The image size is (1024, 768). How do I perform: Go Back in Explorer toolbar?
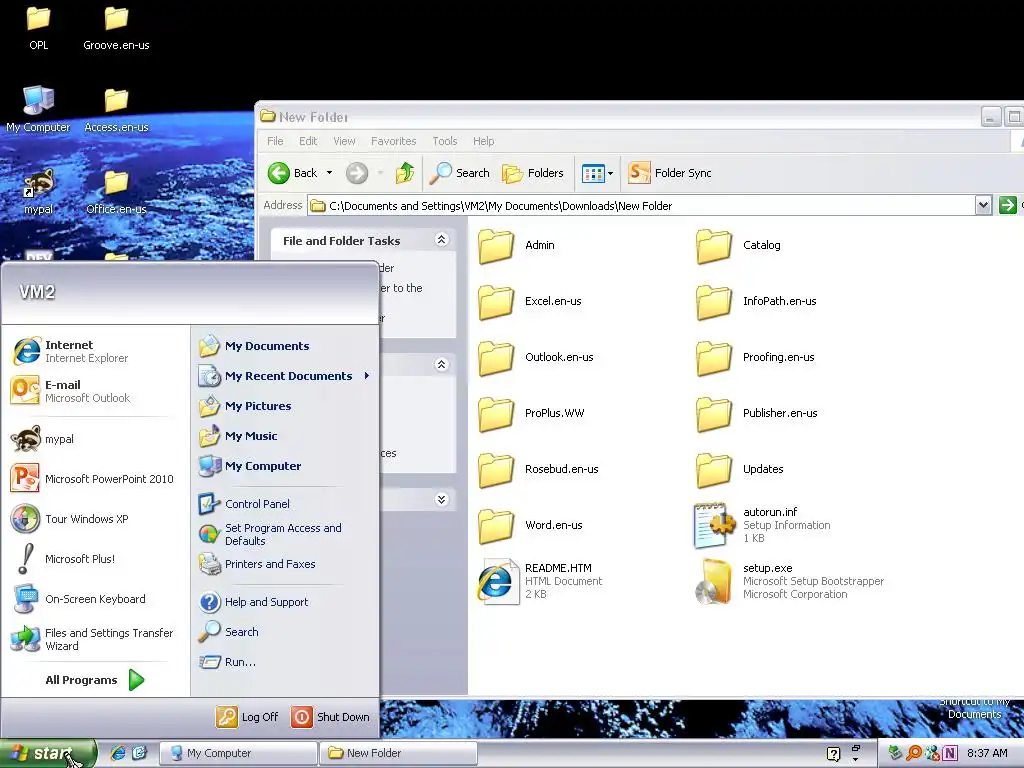coord(293,173)
